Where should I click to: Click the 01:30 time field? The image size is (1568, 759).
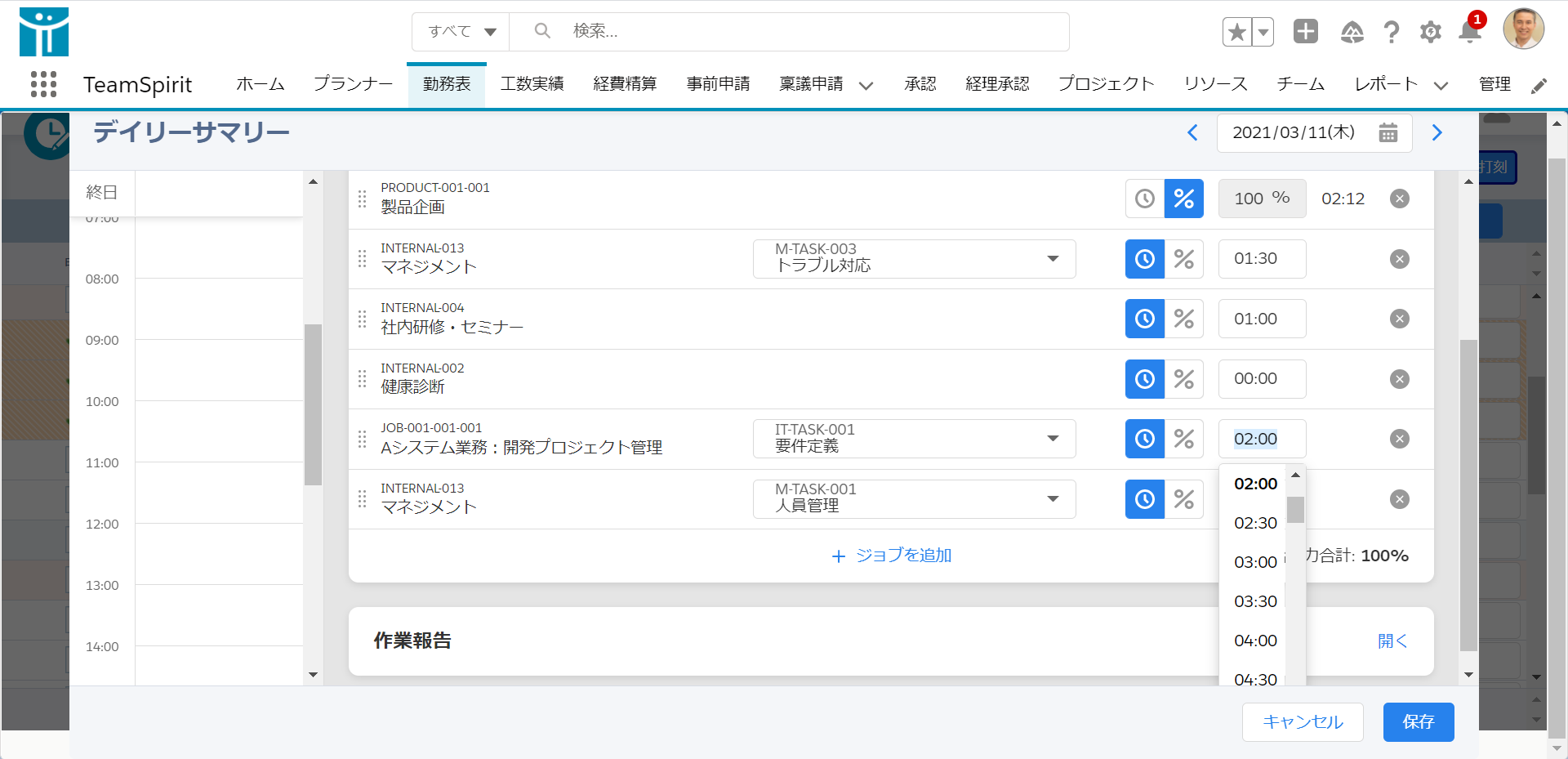(x=1262, y=259)
